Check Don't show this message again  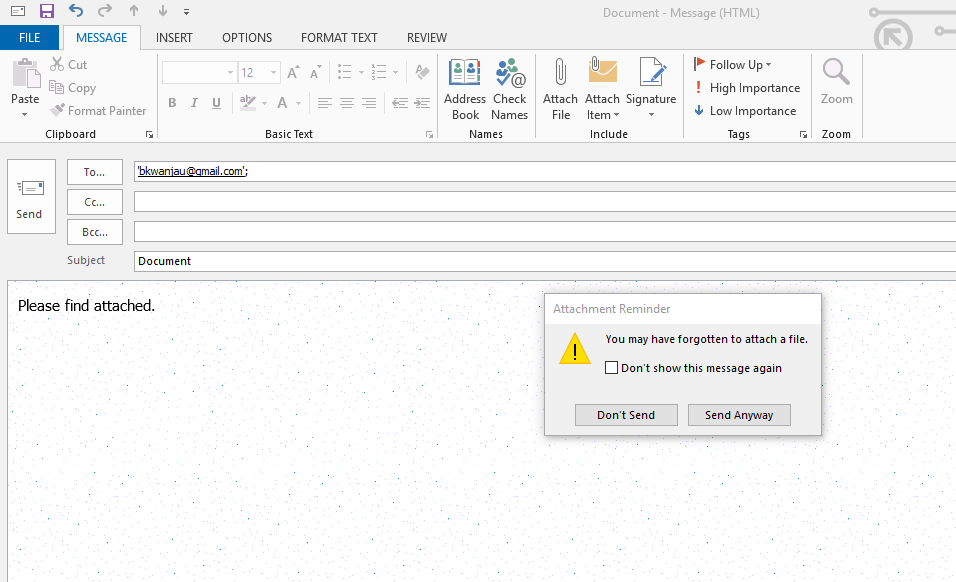click(x=612, y=367)
